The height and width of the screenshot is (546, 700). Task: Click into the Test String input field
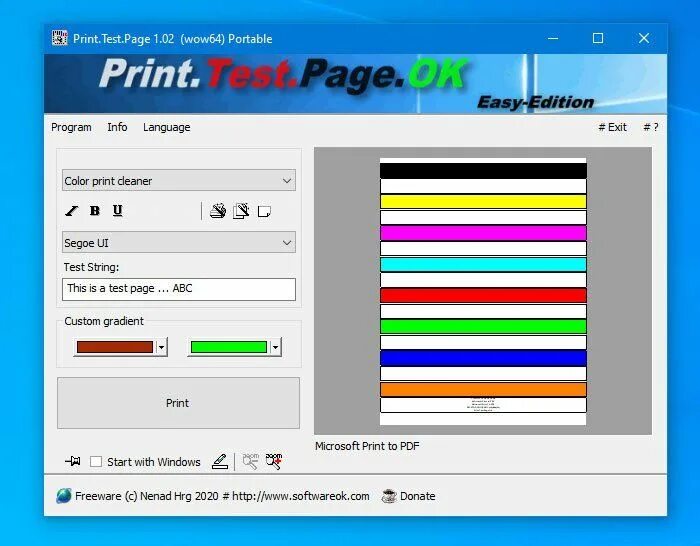point(179,289)
